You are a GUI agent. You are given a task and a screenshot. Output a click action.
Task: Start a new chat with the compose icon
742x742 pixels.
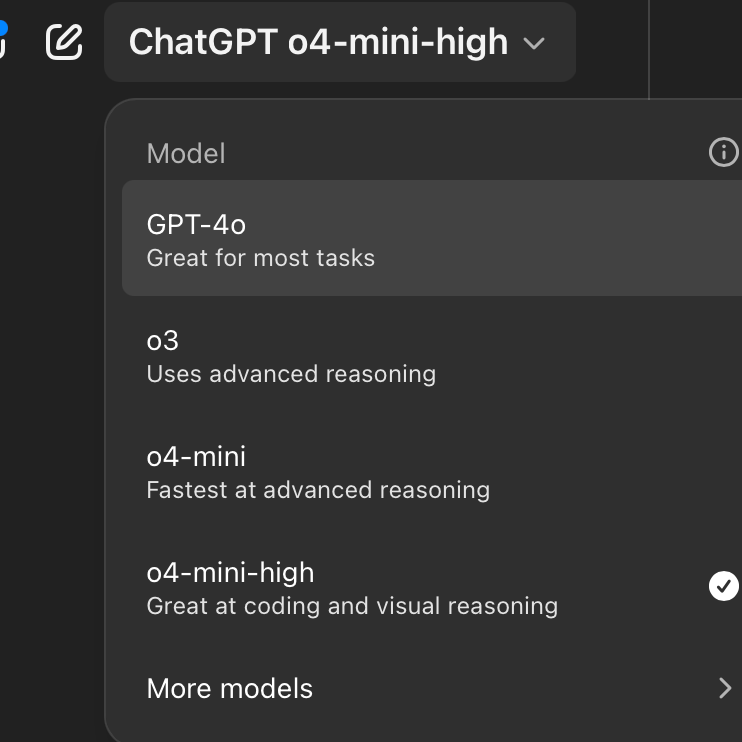point(64,42)
